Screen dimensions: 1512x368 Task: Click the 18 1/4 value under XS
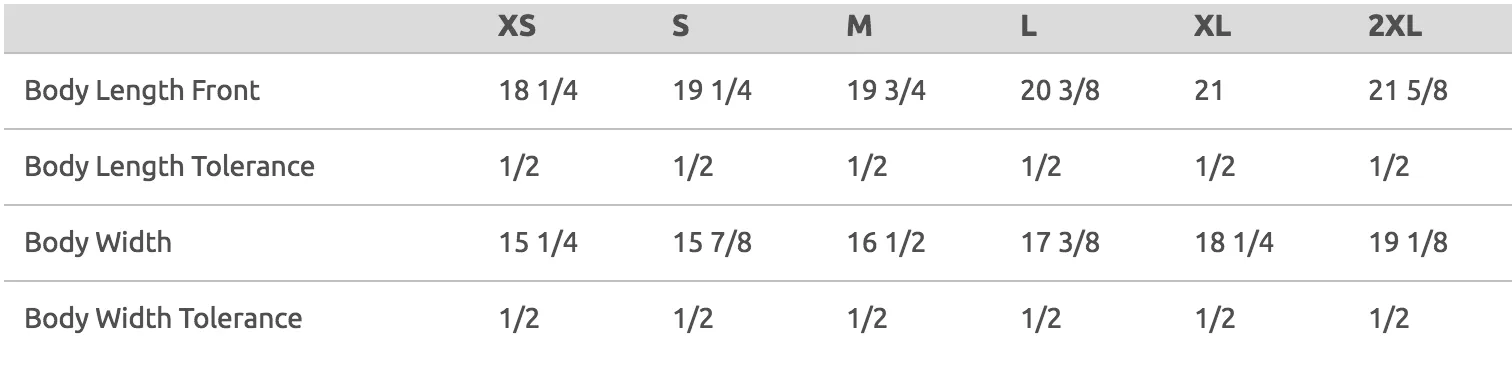pyautogui.click(x=538, y=91)
